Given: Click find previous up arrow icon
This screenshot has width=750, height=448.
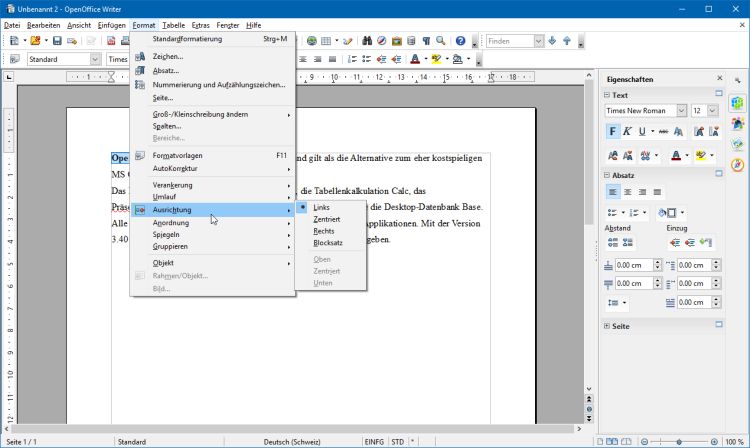Looking at the screenshot, I should 567,41.
